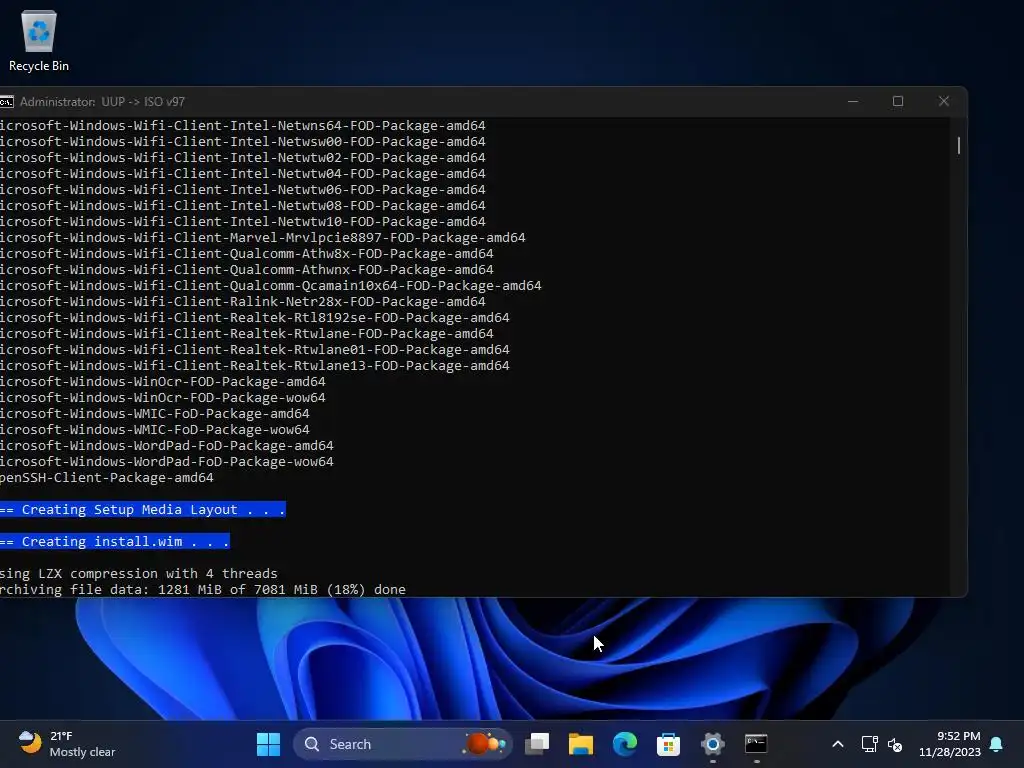
Task: Click the 'LZX compression with 4 threads' line
Action: pyautogui.click(x=138, y=573)
